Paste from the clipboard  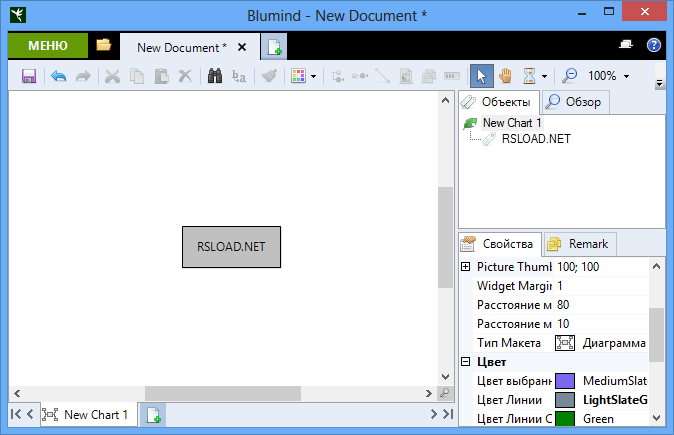[162, 76]
